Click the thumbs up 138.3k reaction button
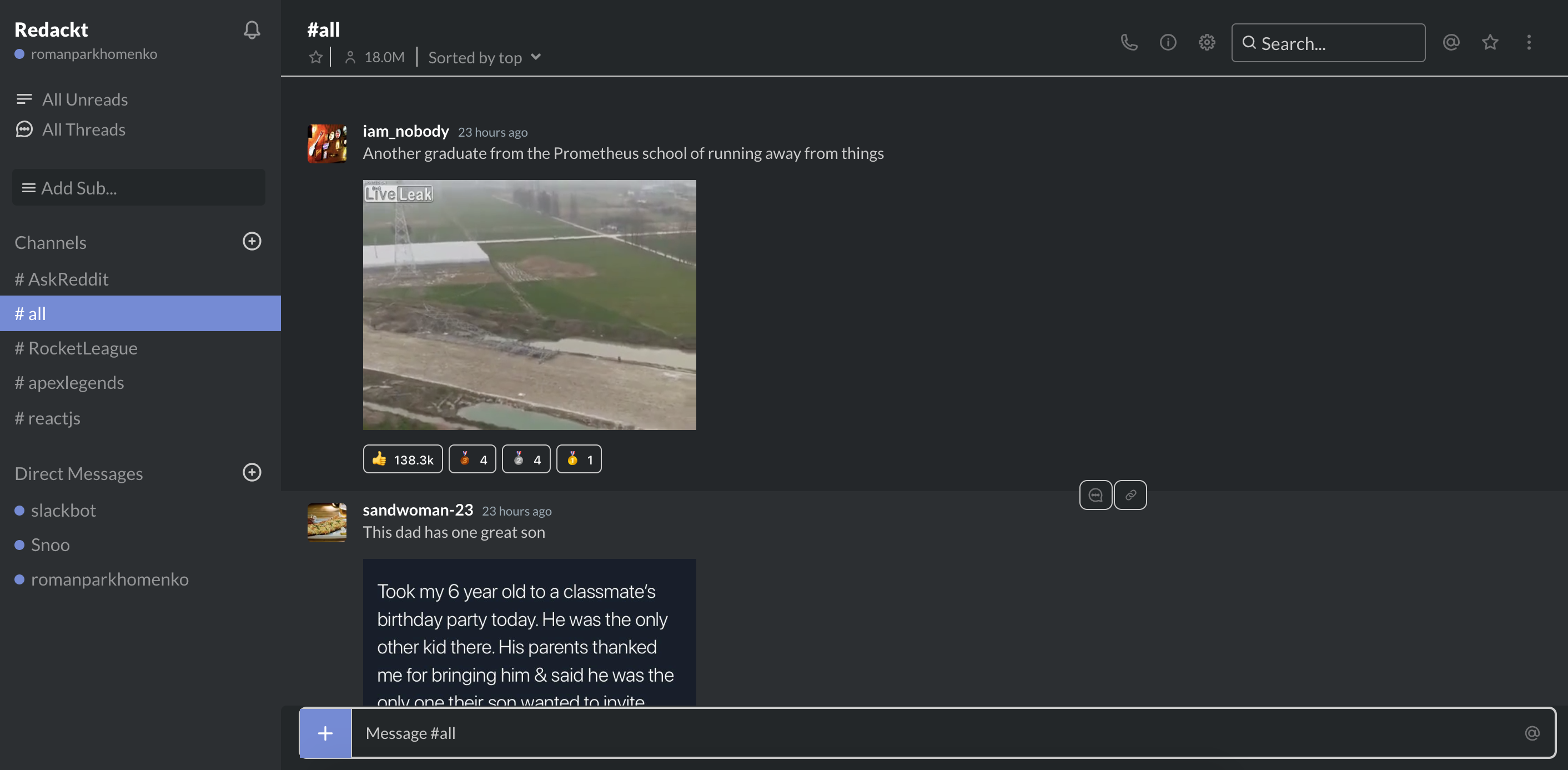The image size is (1568, 770). 402,458
